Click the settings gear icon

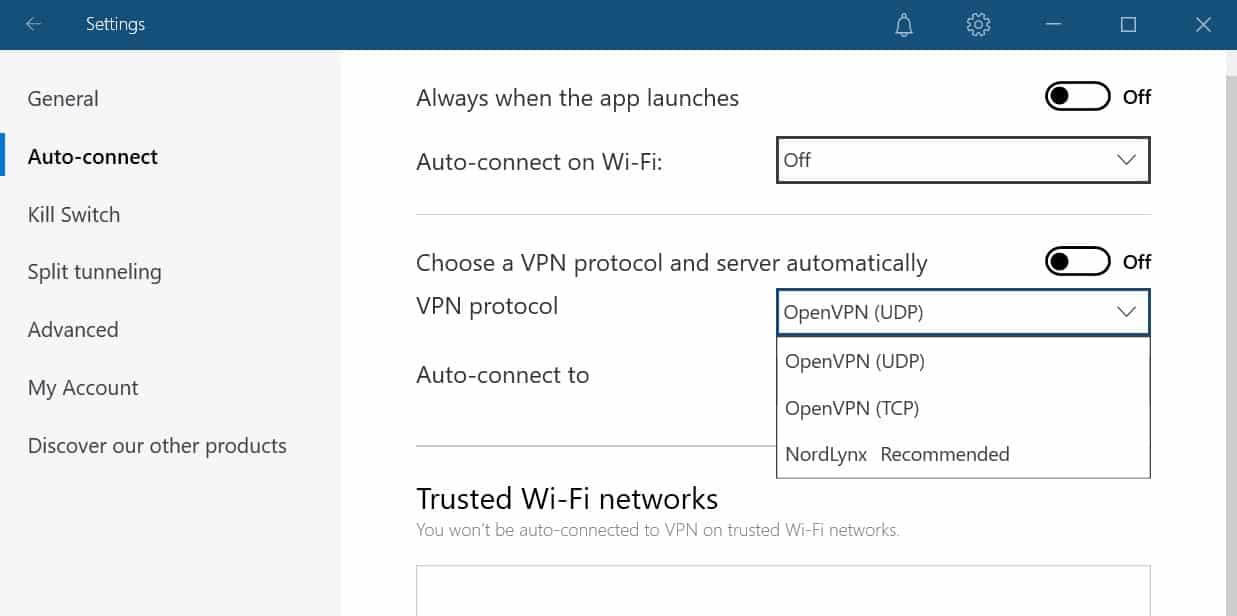[978, 24]
